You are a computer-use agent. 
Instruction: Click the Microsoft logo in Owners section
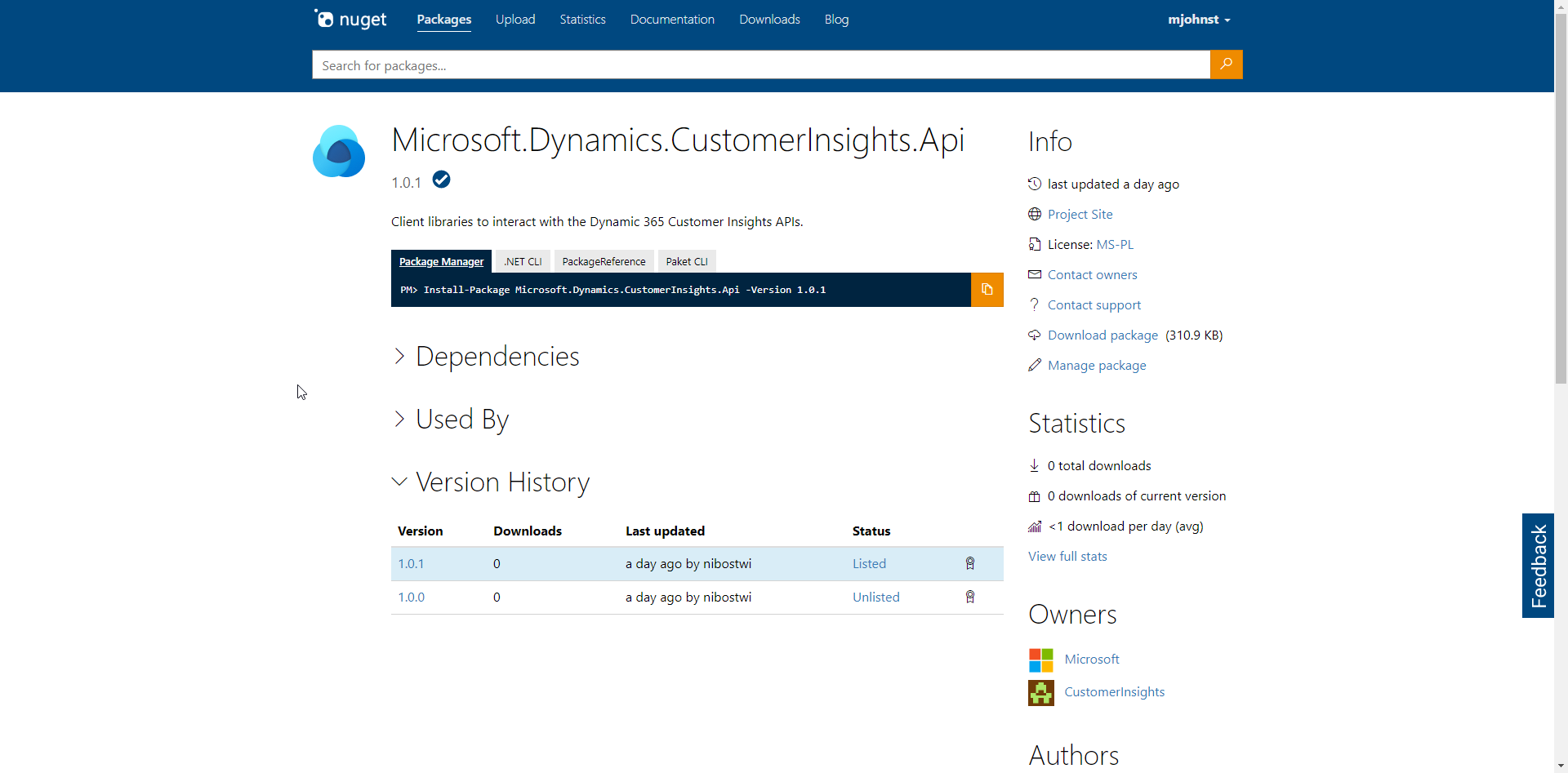point(1040,660)
